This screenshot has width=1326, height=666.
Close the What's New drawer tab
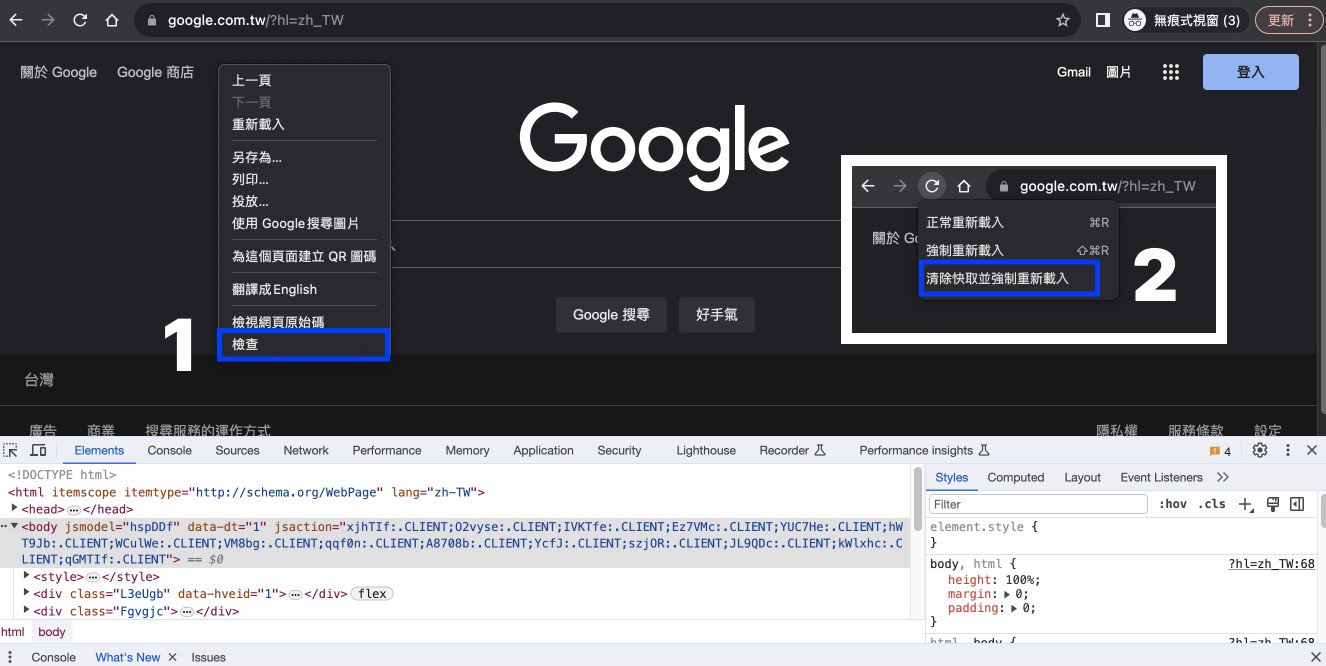[172, 657]
